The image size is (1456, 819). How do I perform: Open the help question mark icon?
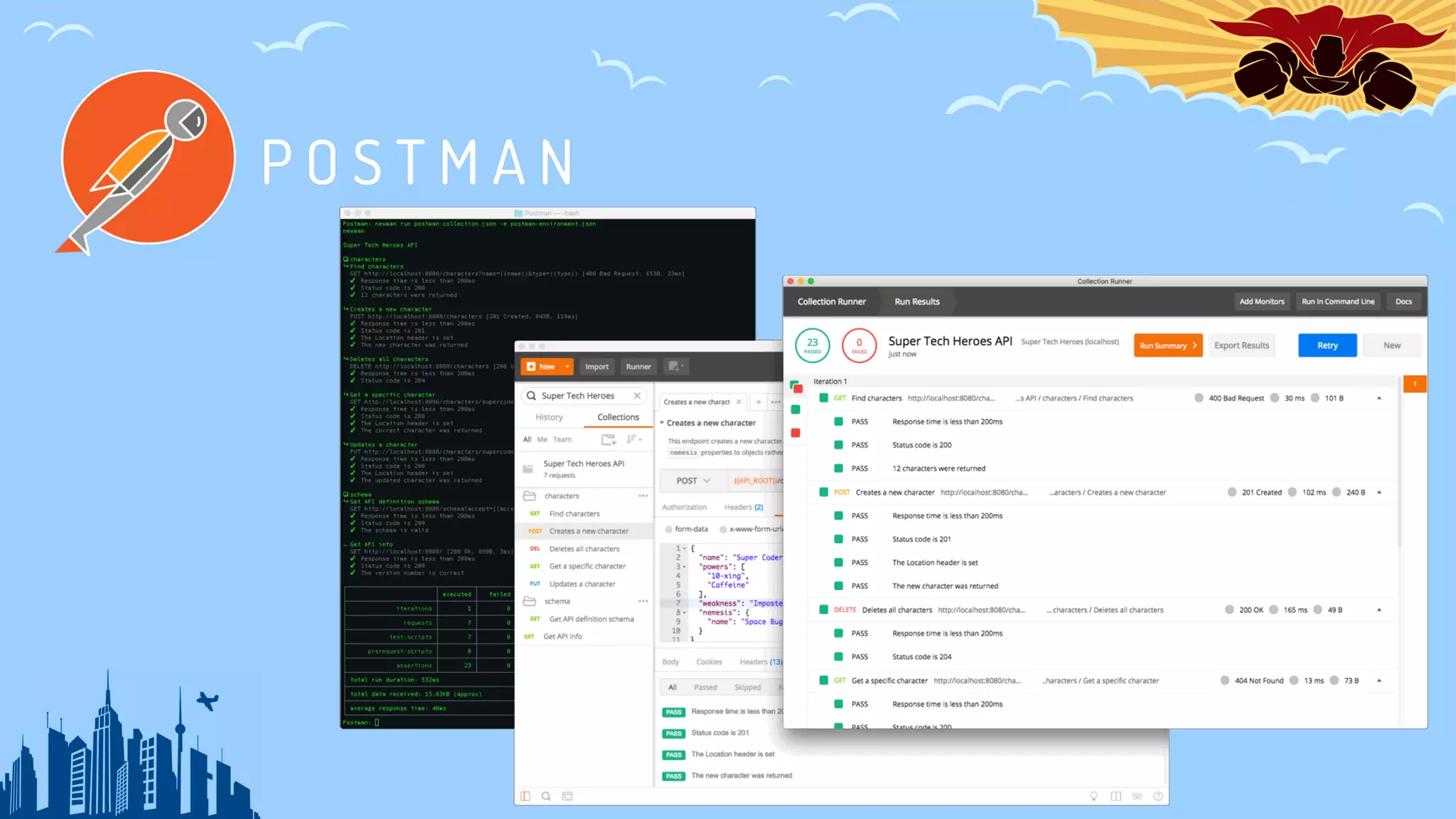pos(1158,796)
